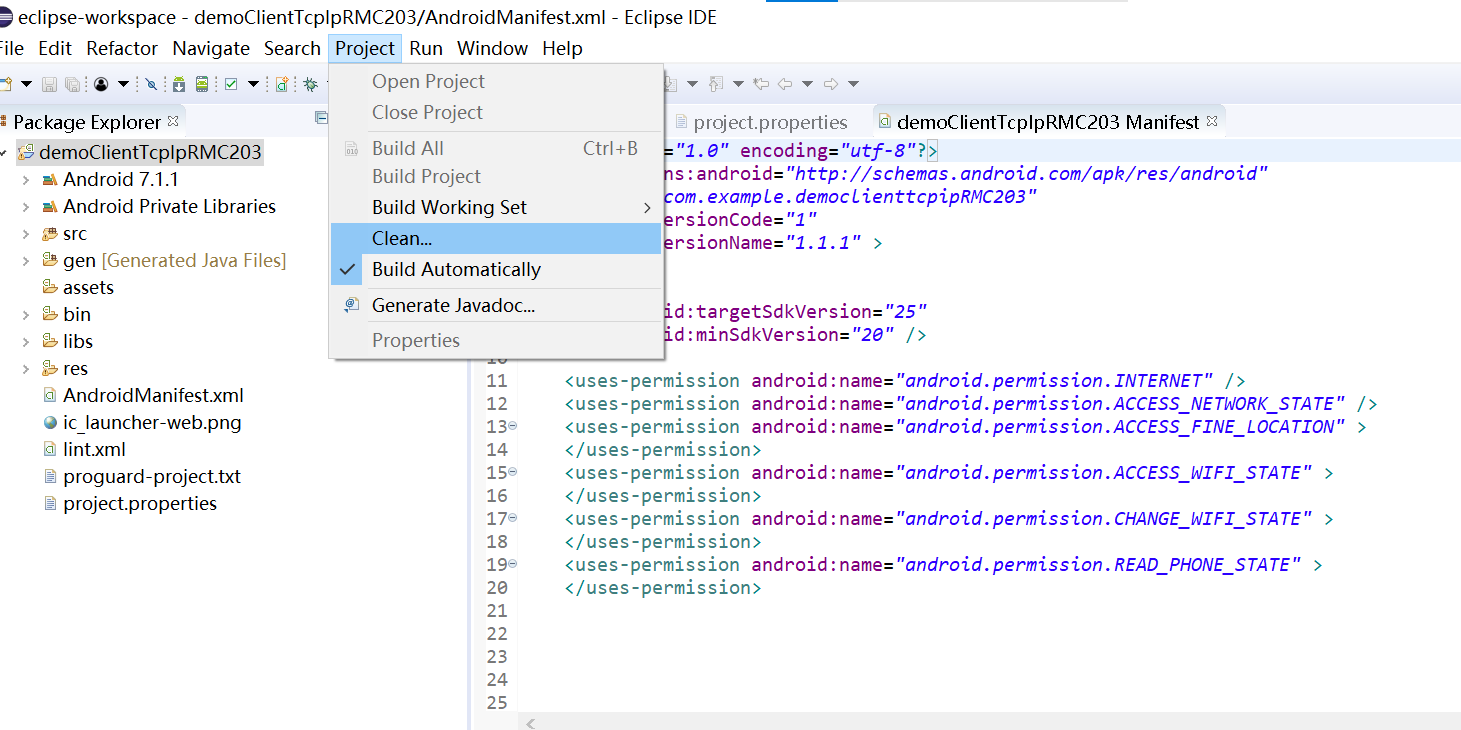Open dropdown next to the user profile icon
The image size is (1461, 730).
point(123,84)
